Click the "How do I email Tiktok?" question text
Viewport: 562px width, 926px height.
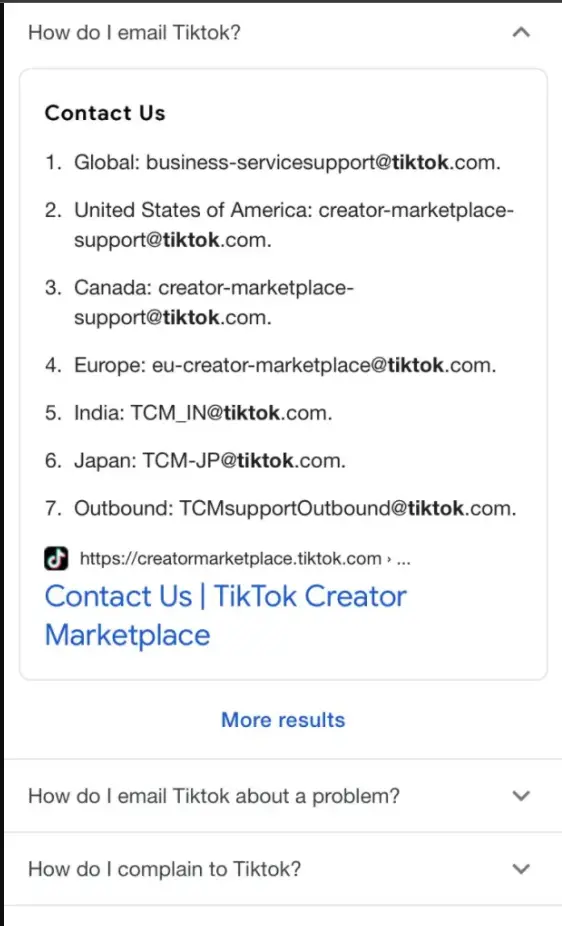click(135, 32)
